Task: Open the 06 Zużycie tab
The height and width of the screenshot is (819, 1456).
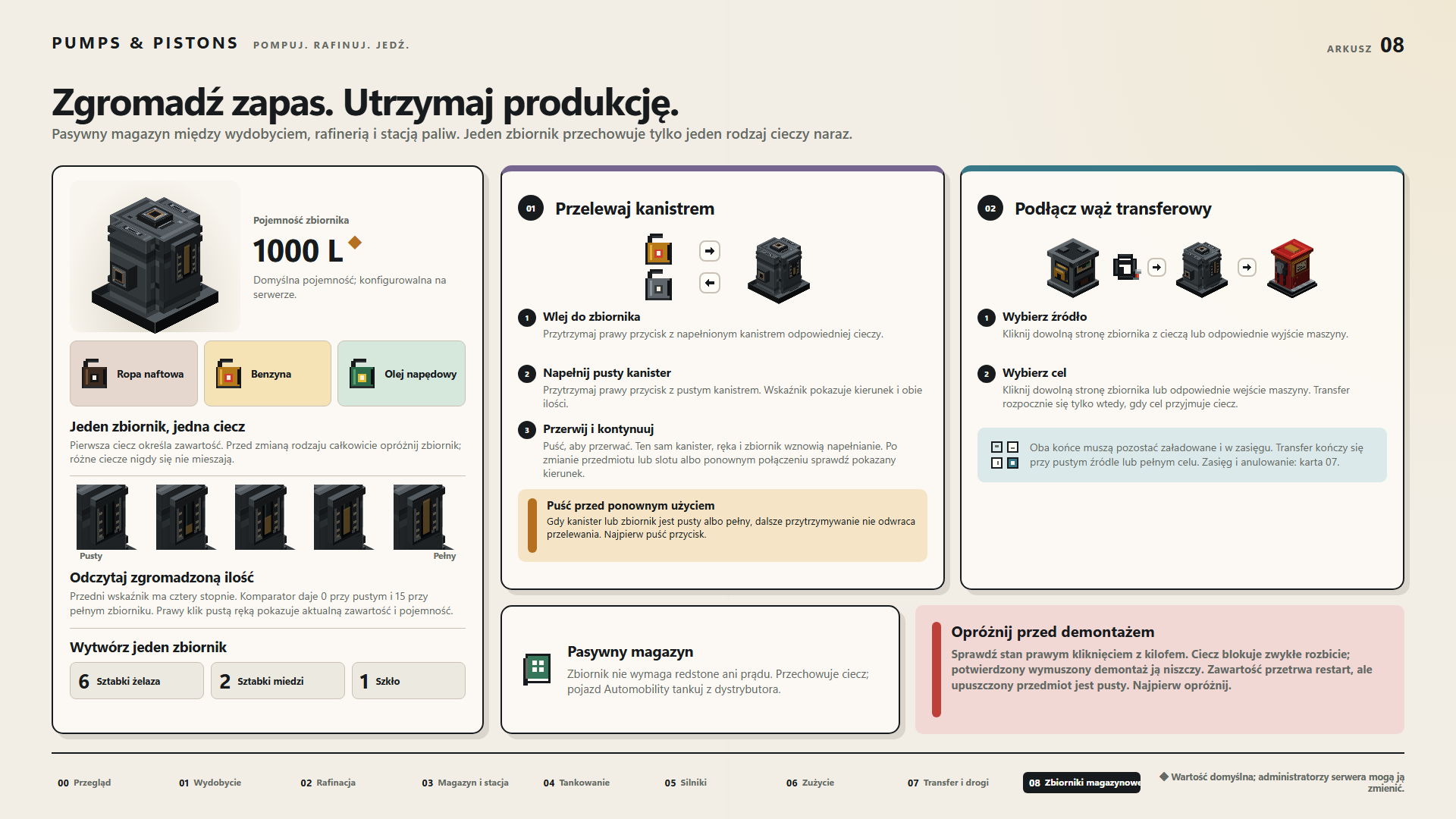Action: pyautogui.click(x=810, y=783)
